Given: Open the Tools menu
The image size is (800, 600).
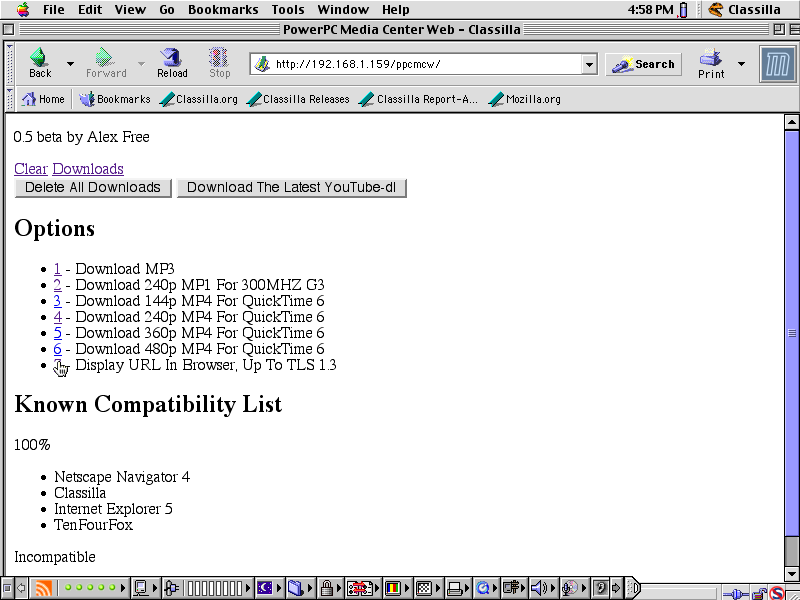Looking at the screenshot, I should (x=288, y=10).
